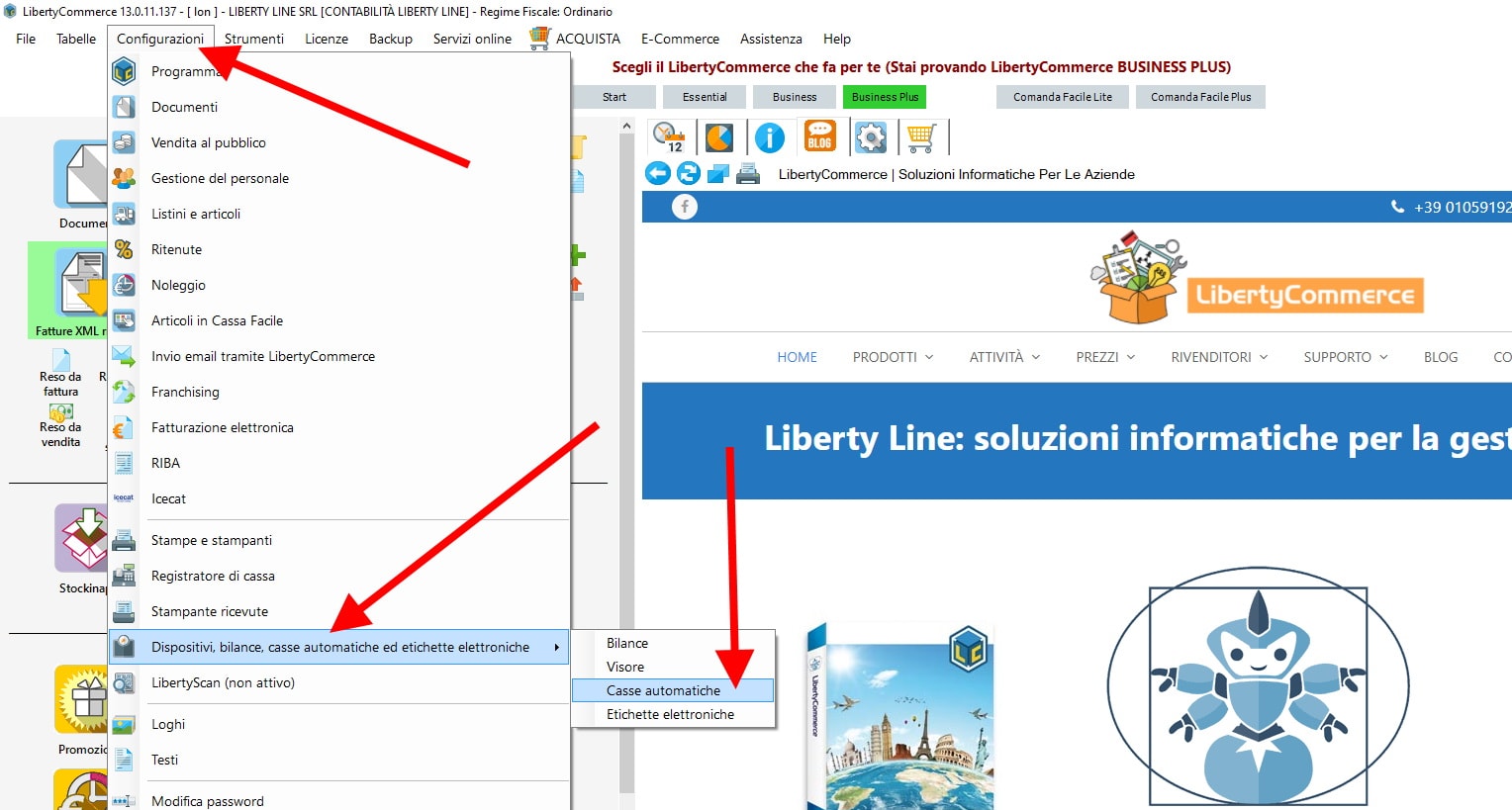Open the E-Commerce menu

(680, 39)
